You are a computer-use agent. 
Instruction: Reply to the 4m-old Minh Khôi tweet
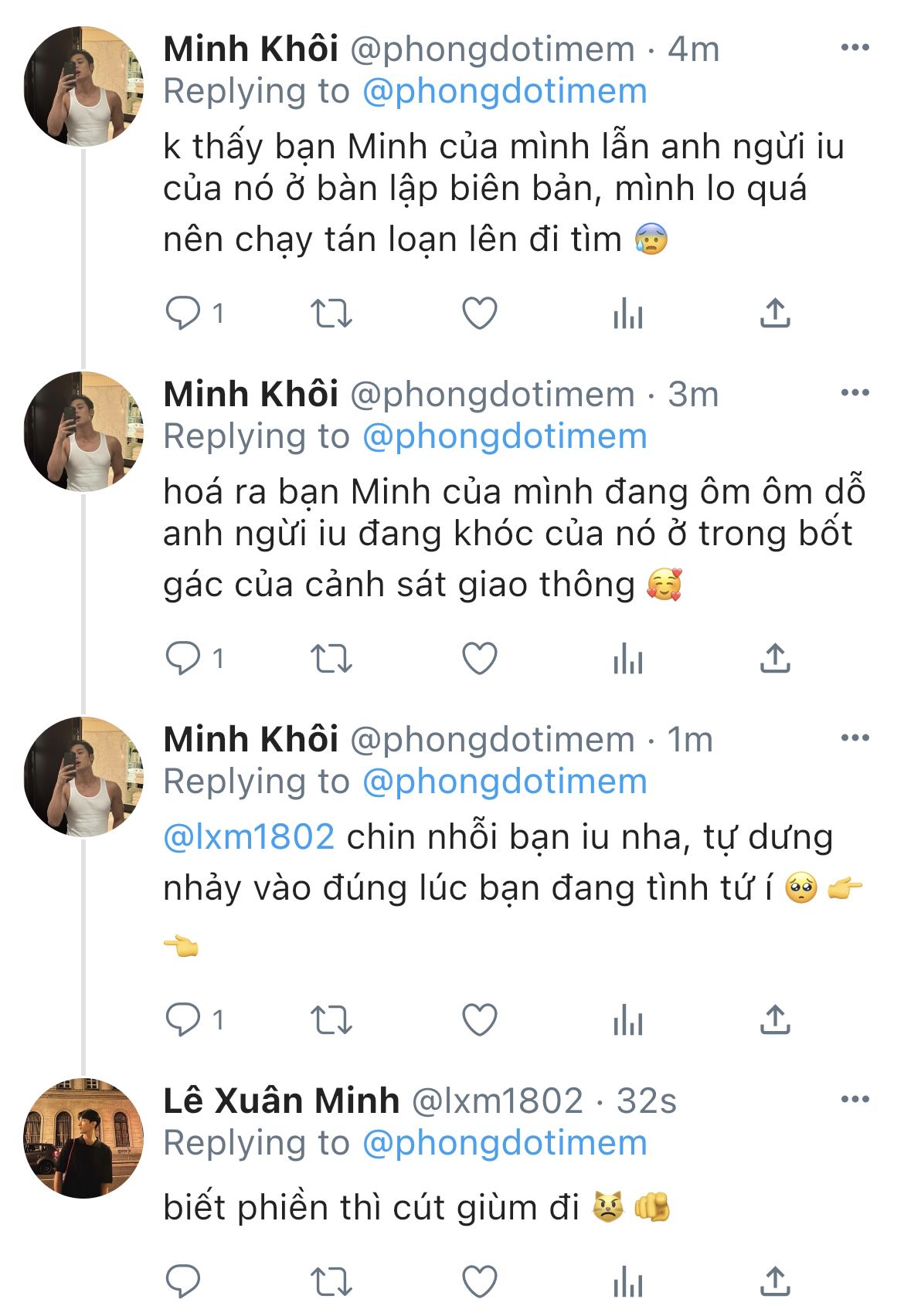(x=183, y=314)
